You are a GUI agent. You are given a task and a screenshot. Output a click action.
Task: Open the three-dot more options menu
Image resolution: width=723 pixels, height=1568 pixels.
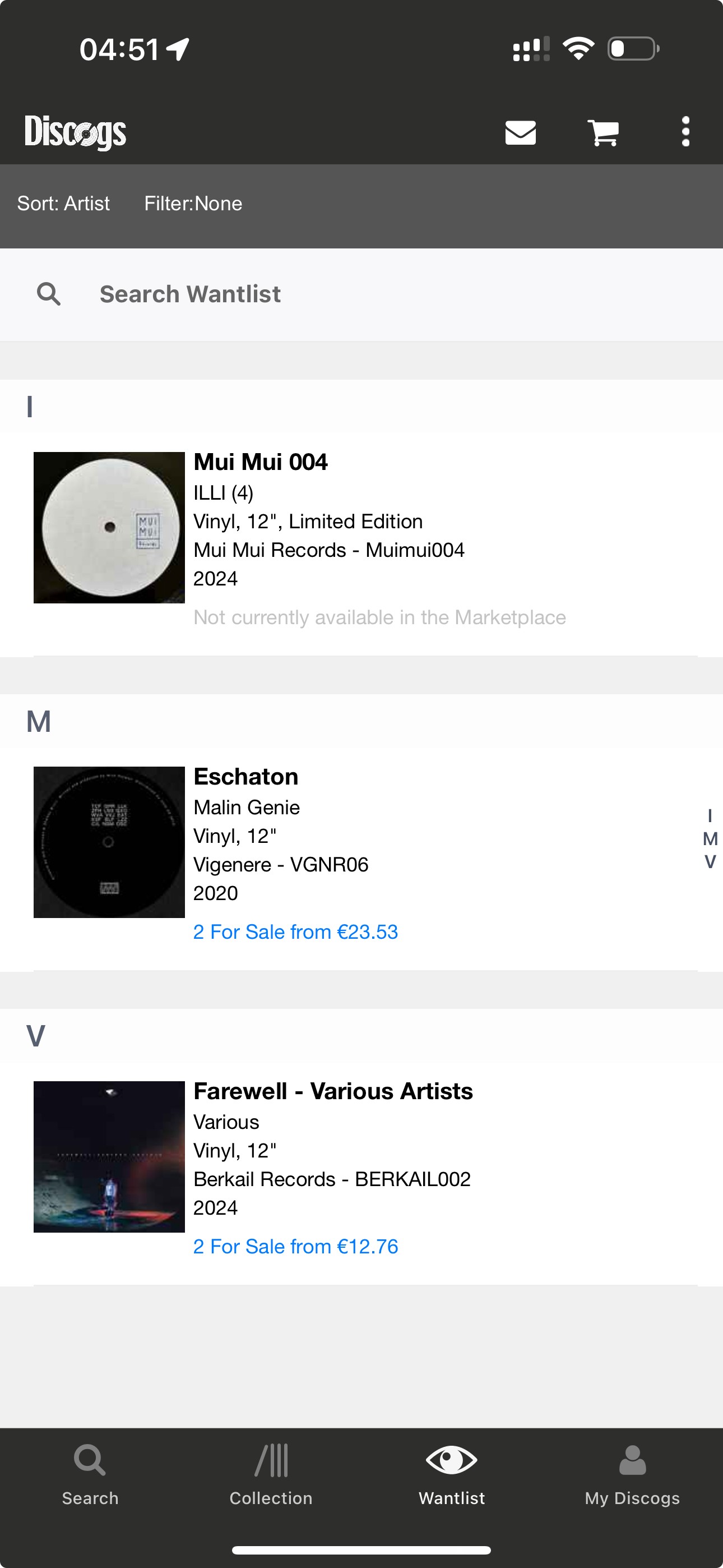click(685, 131)
